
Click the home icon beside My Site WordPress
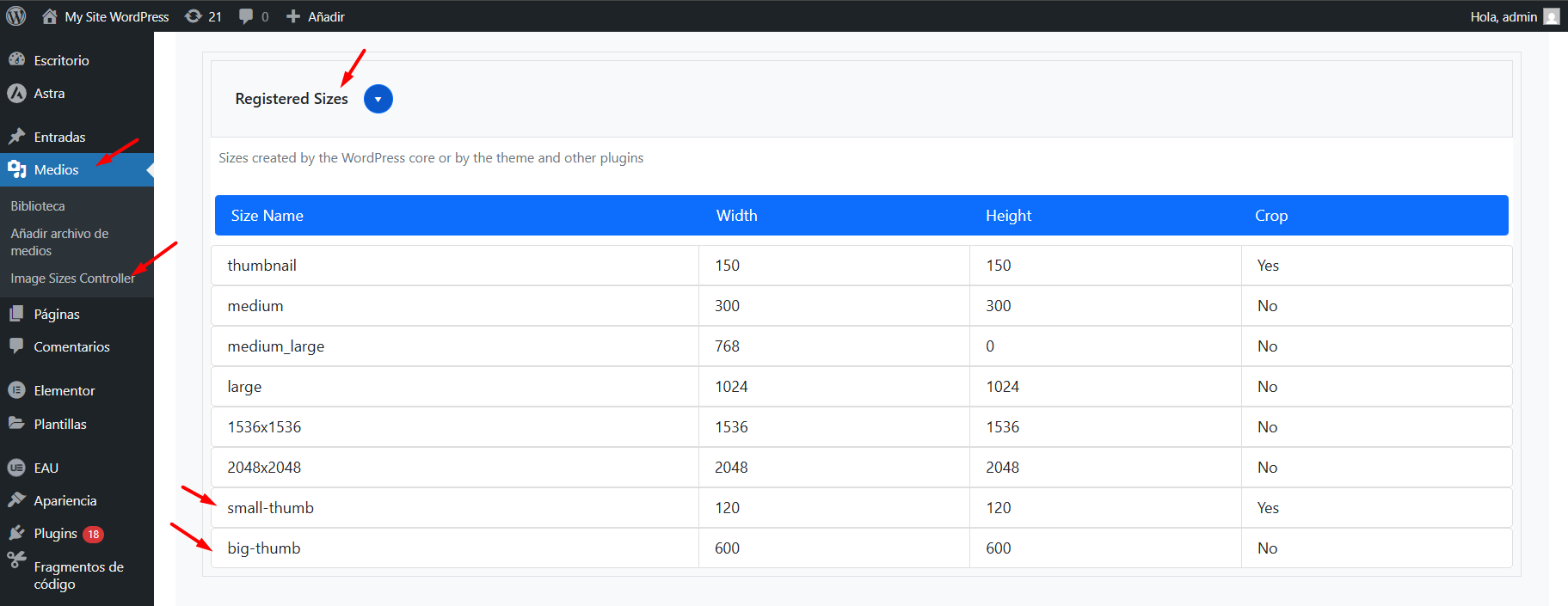[50, 16]
